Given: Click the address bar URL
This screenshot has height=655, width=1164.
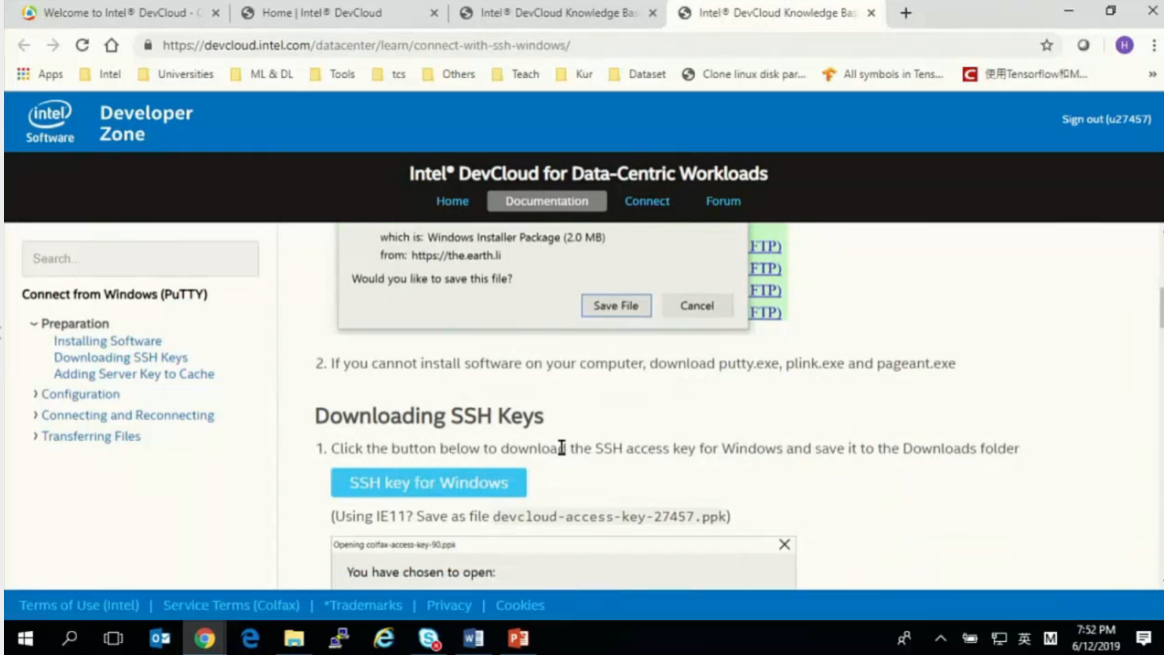Looking at the screenshot, I should (x=366, y=45).
